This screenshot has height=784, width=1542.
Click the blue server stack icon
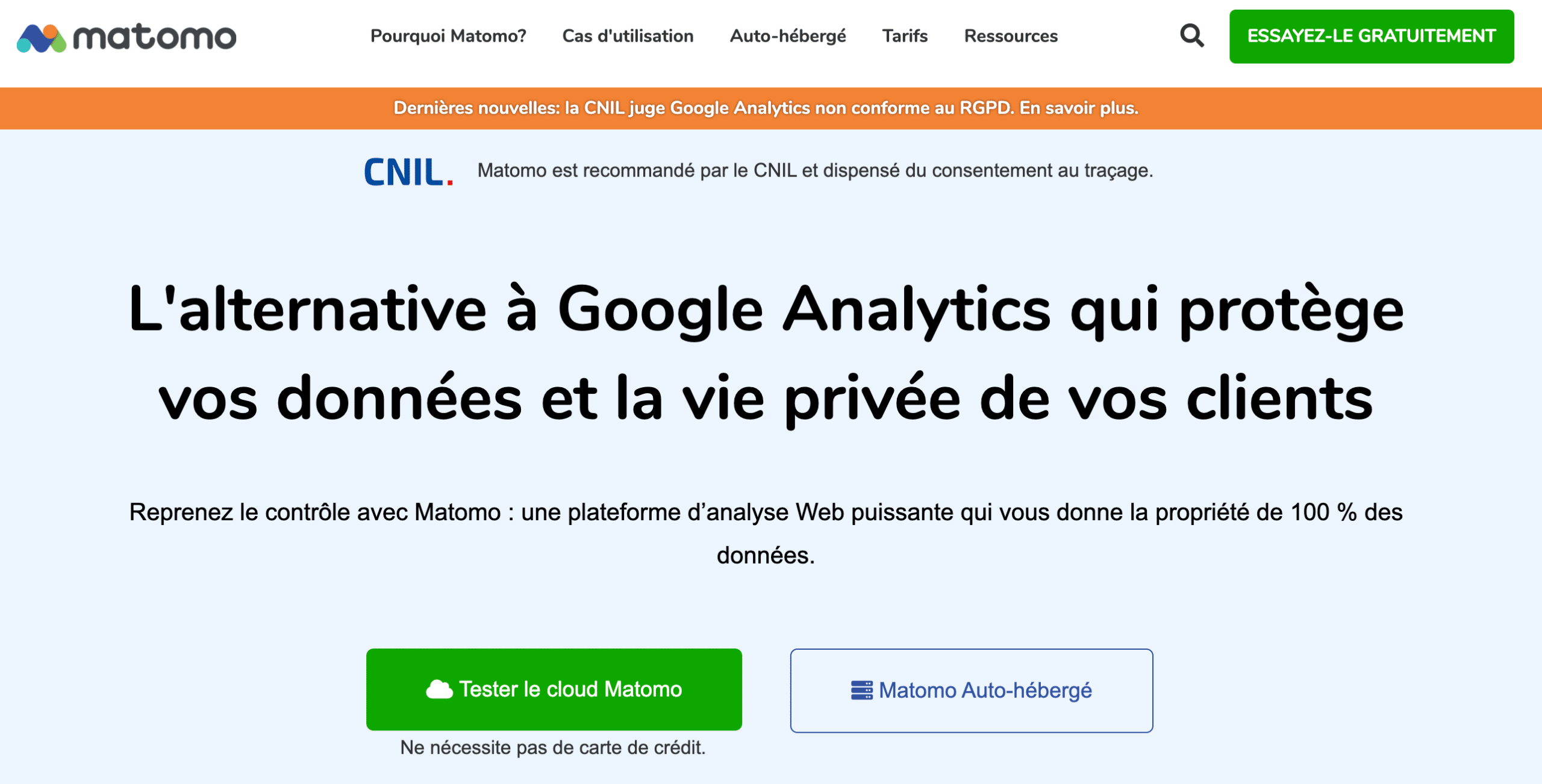861,690
